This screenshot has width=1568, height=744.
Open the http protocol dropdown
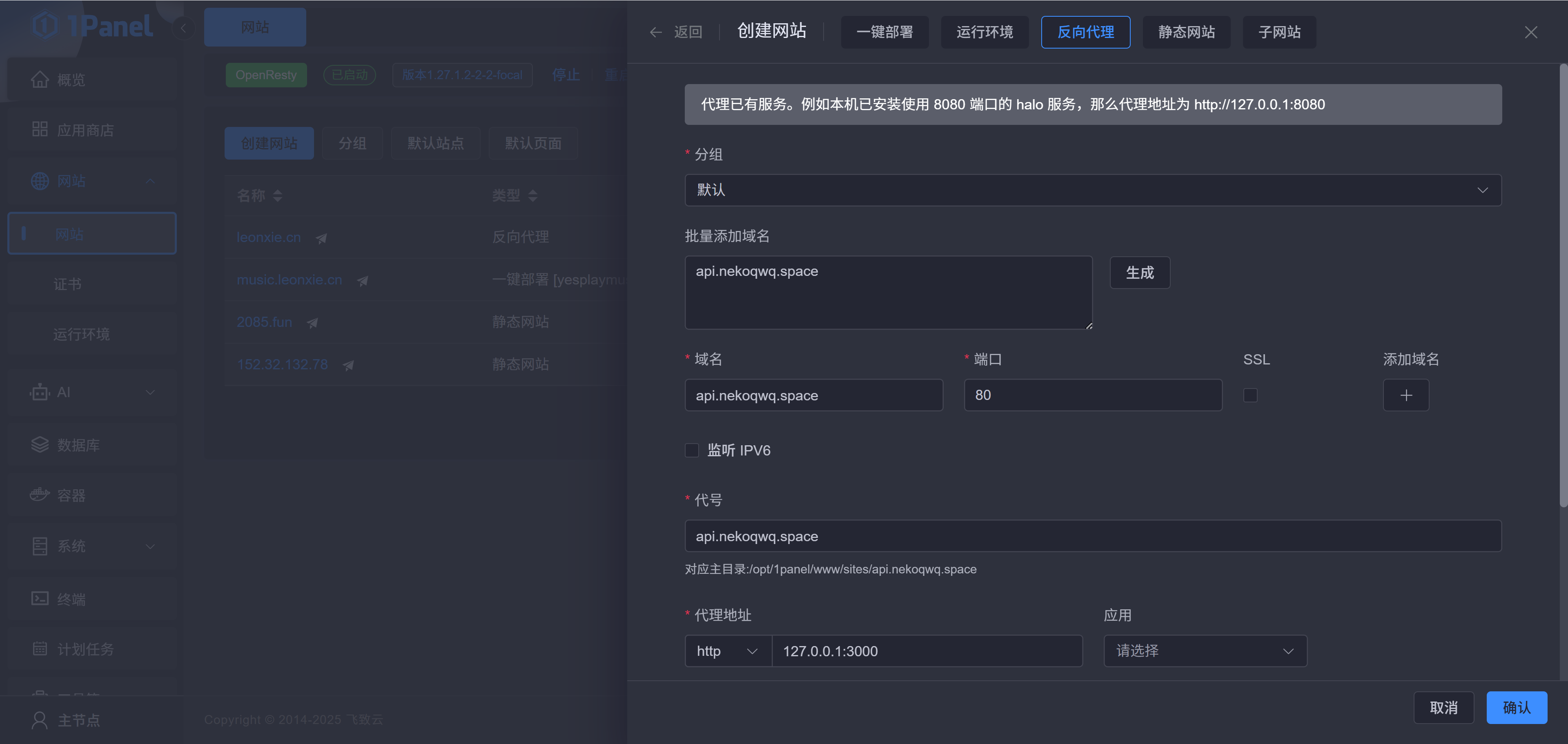pyautogui.click(x=728, y=651)
